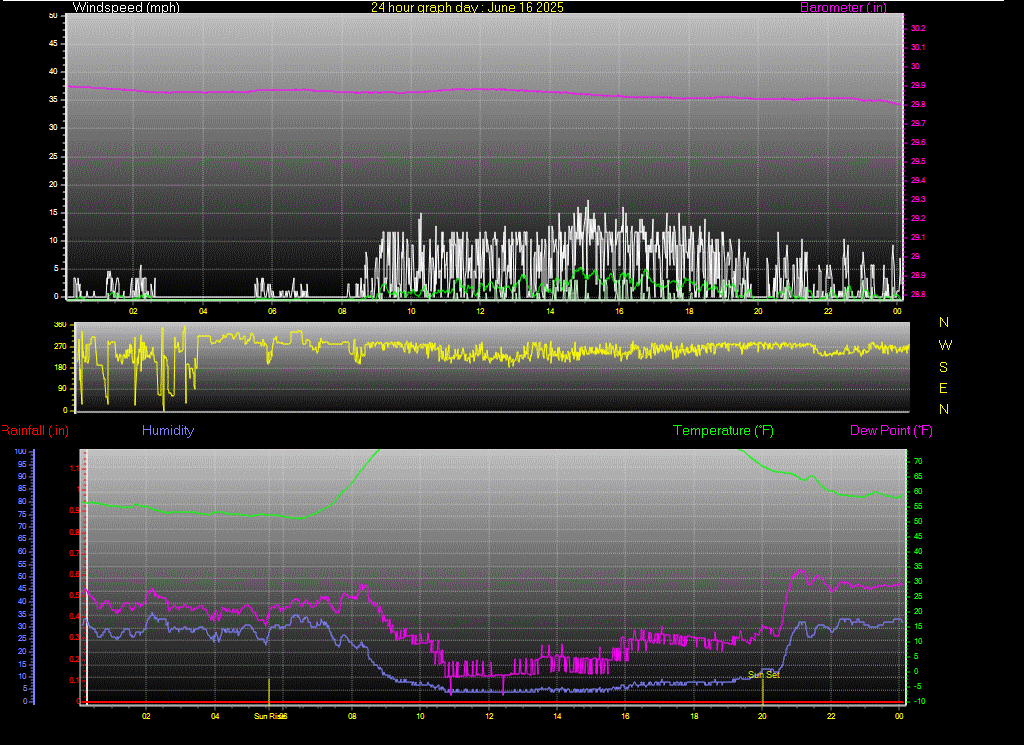The image size is (1024, 745).
Task: Select the magenta "Dew Point (°F)" label
Action: pyautogui.click(x=891, y=430)
